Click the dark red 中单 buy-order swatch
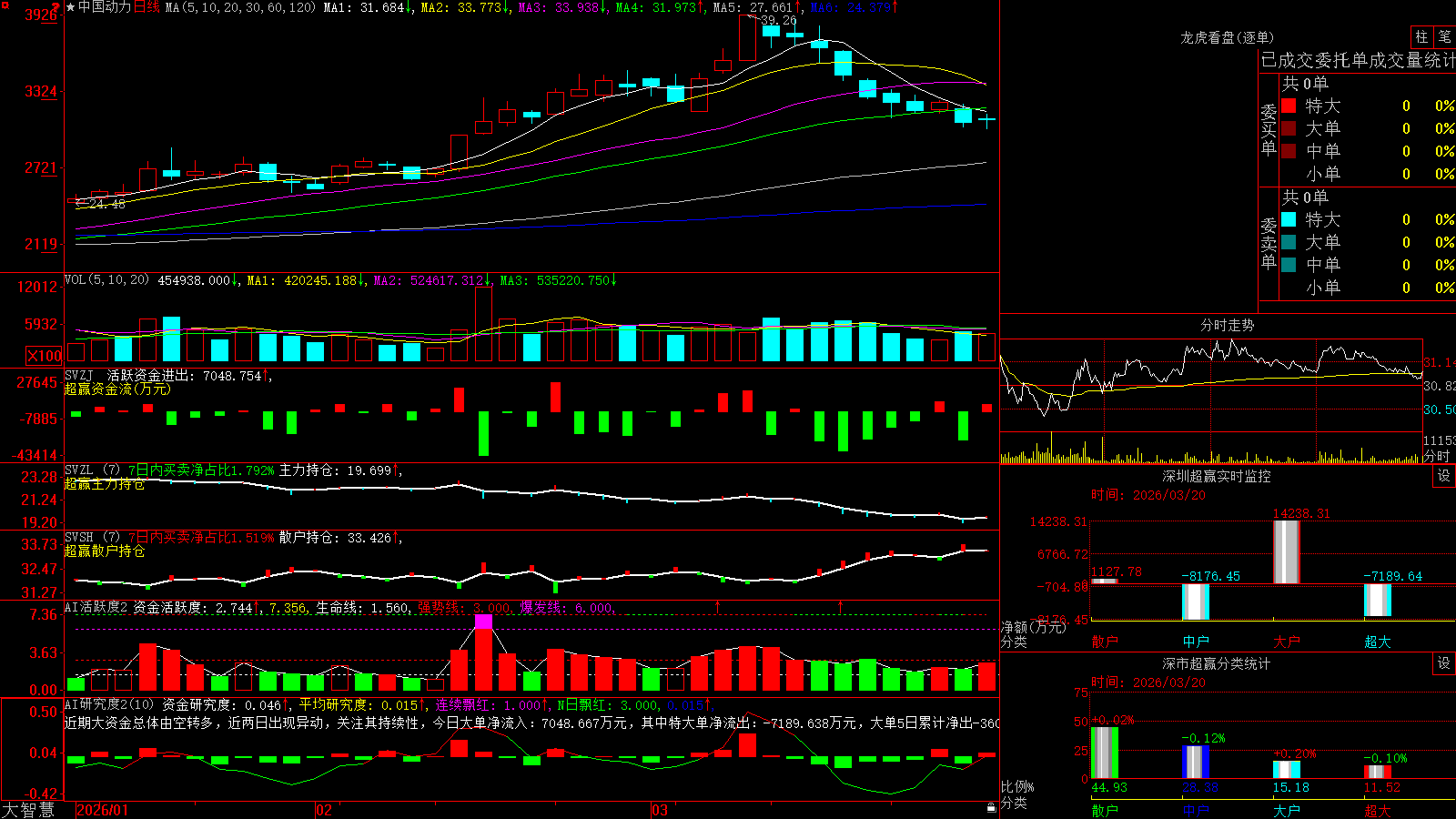This screenshot has width=1456, height=819. click(x=1289, y=151)
